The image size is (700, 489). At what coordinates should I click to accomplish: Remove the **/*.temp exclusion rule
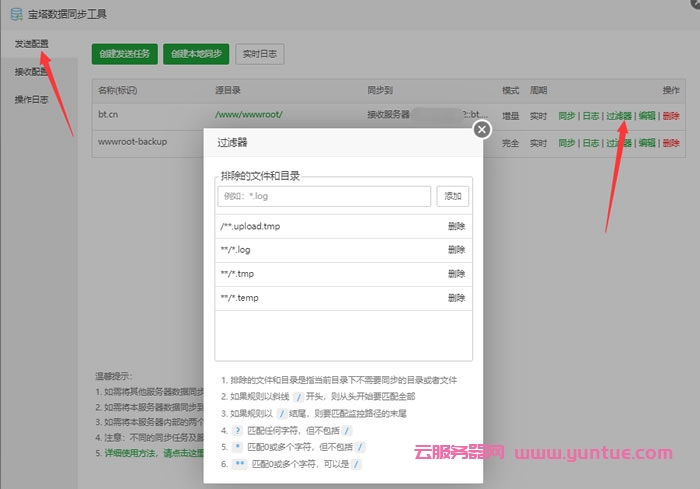coord(456,298)
